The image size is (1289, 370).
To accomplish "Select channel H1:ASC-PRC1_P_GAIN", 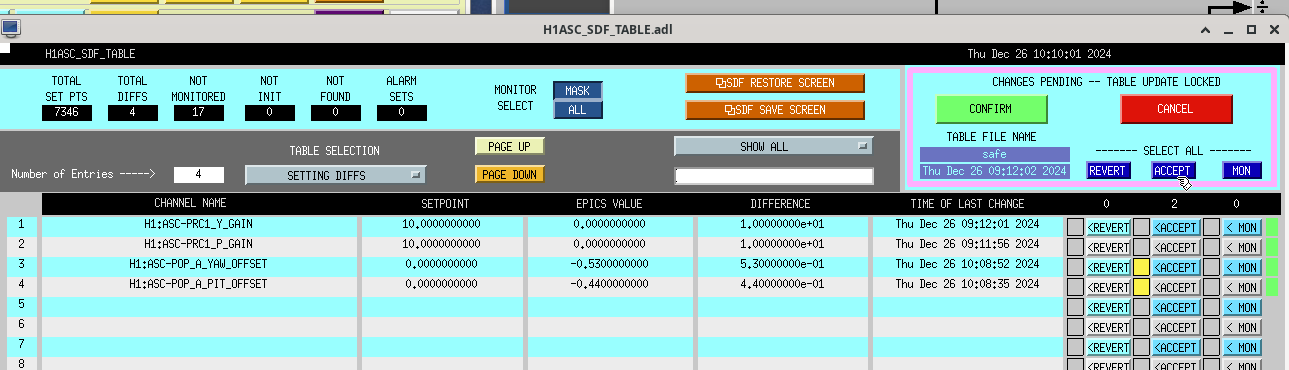I will point(198,244).
